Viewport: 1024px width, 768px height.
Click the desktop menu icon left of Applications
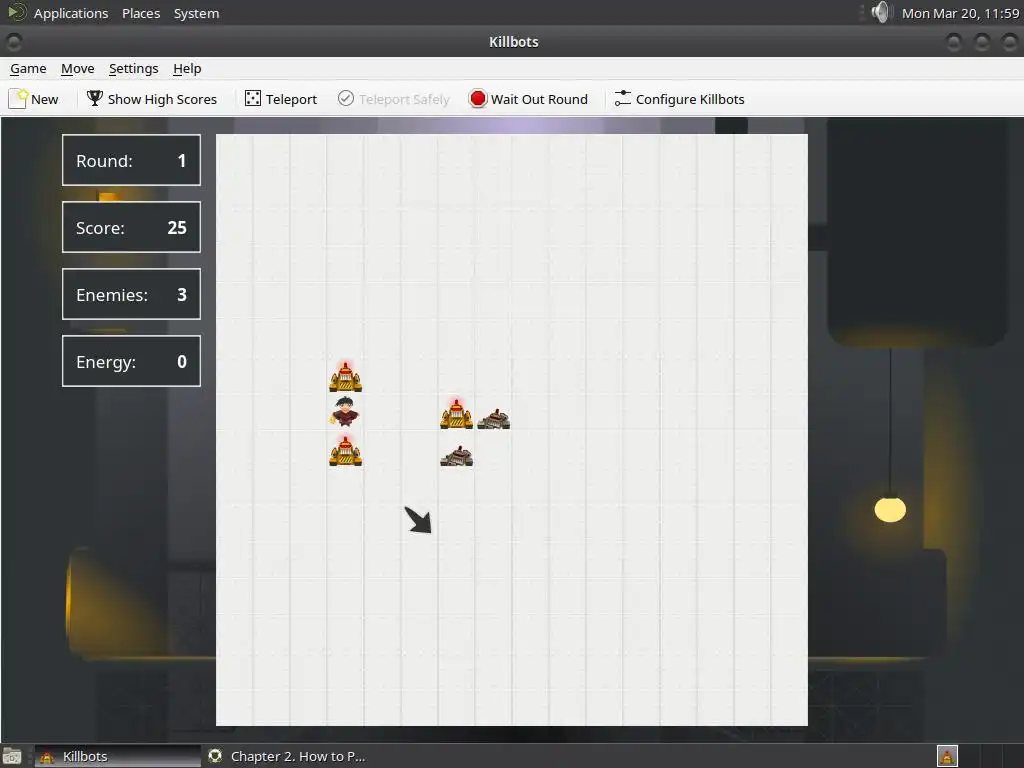point(16,12)
